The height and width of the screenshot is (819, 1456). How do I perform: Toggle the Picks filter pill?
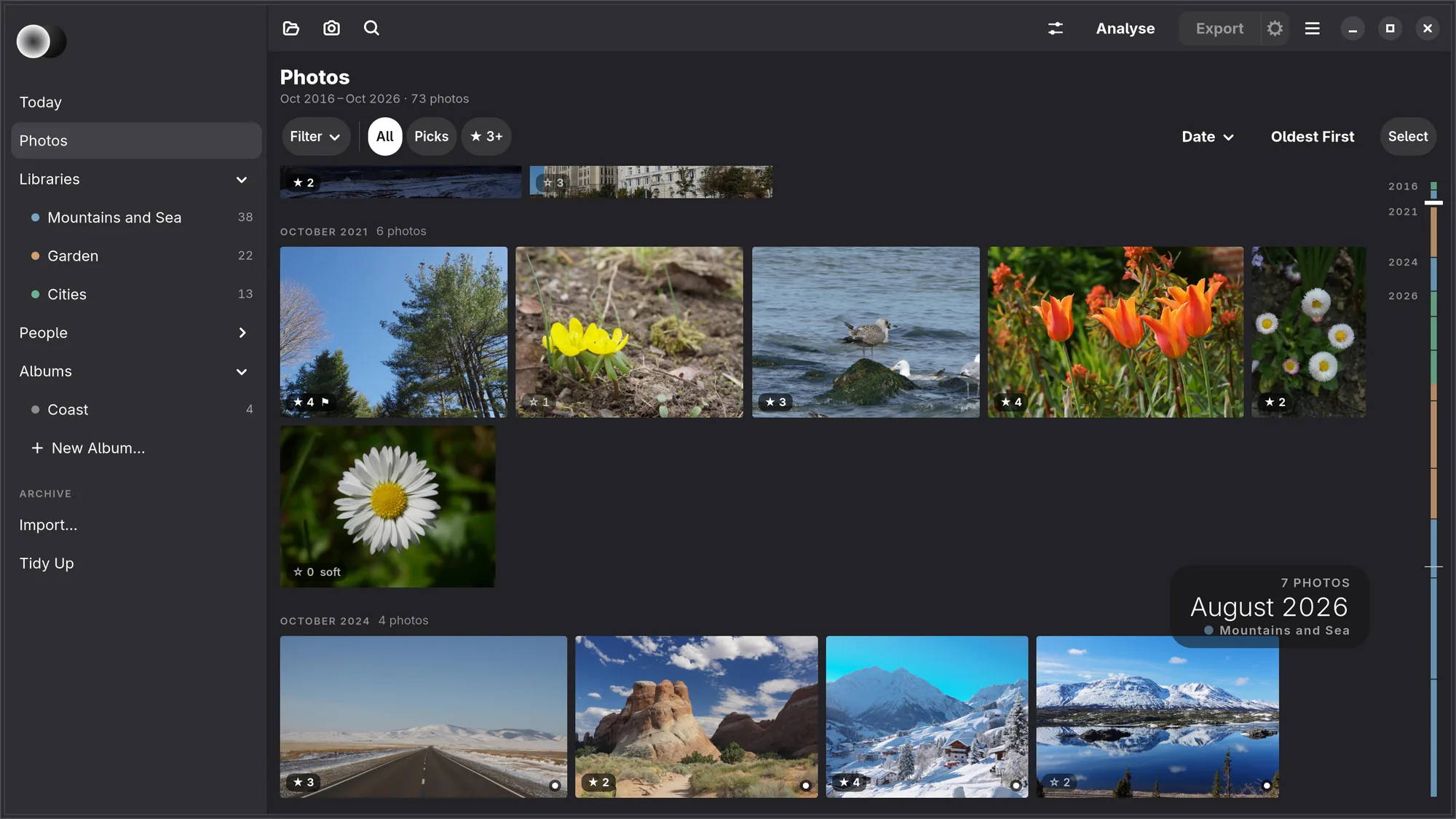(x=431, y=136)
